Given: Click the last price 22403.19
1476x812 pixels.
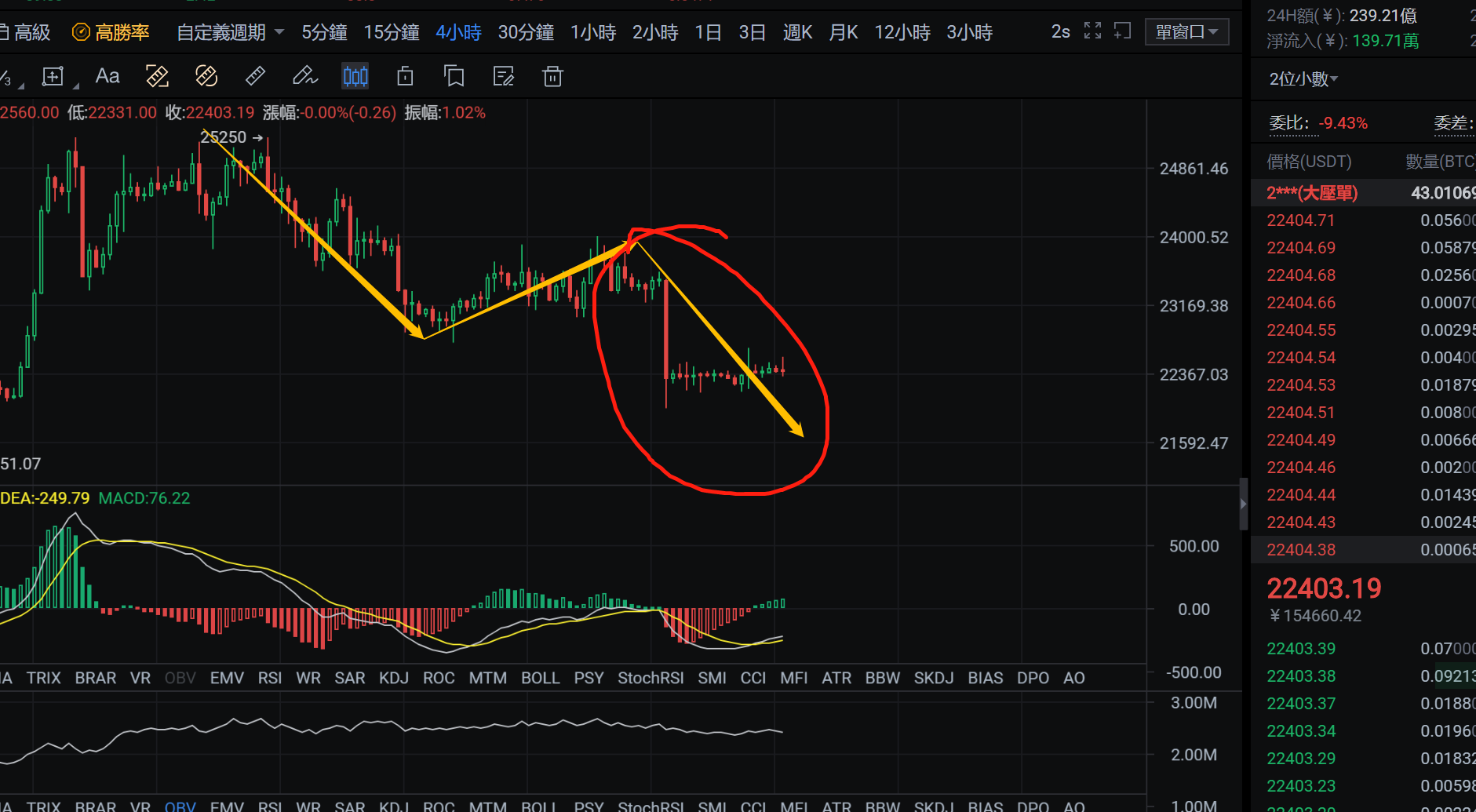Looking at the screenshot, I should (x=1324, y=588).
